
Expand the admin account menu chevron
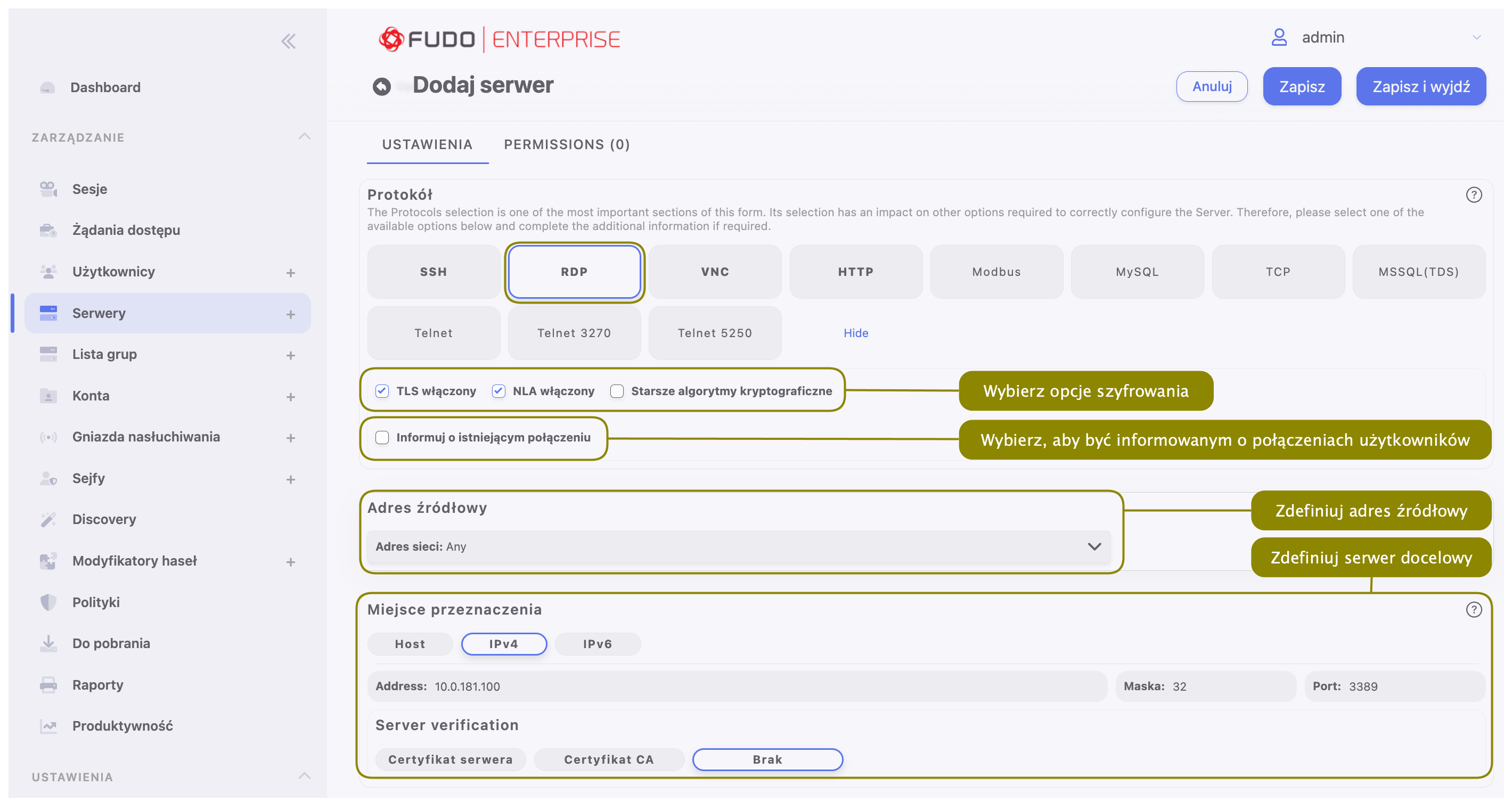pos(1476,38)
